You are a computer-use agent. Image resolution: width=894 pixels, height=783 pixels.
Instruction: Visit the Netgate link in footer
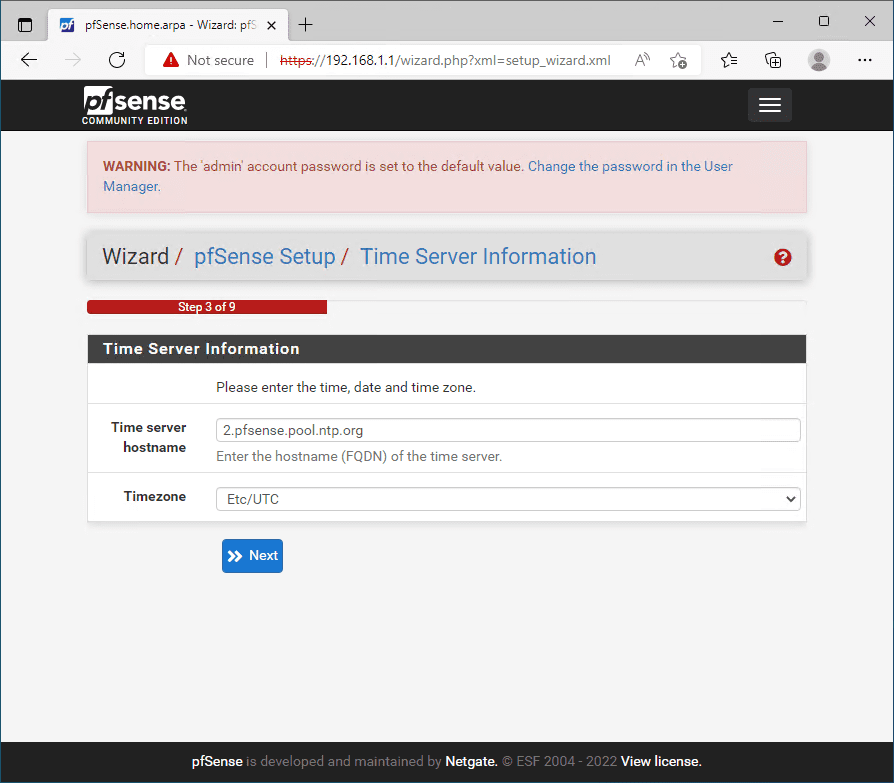point(470,761)
